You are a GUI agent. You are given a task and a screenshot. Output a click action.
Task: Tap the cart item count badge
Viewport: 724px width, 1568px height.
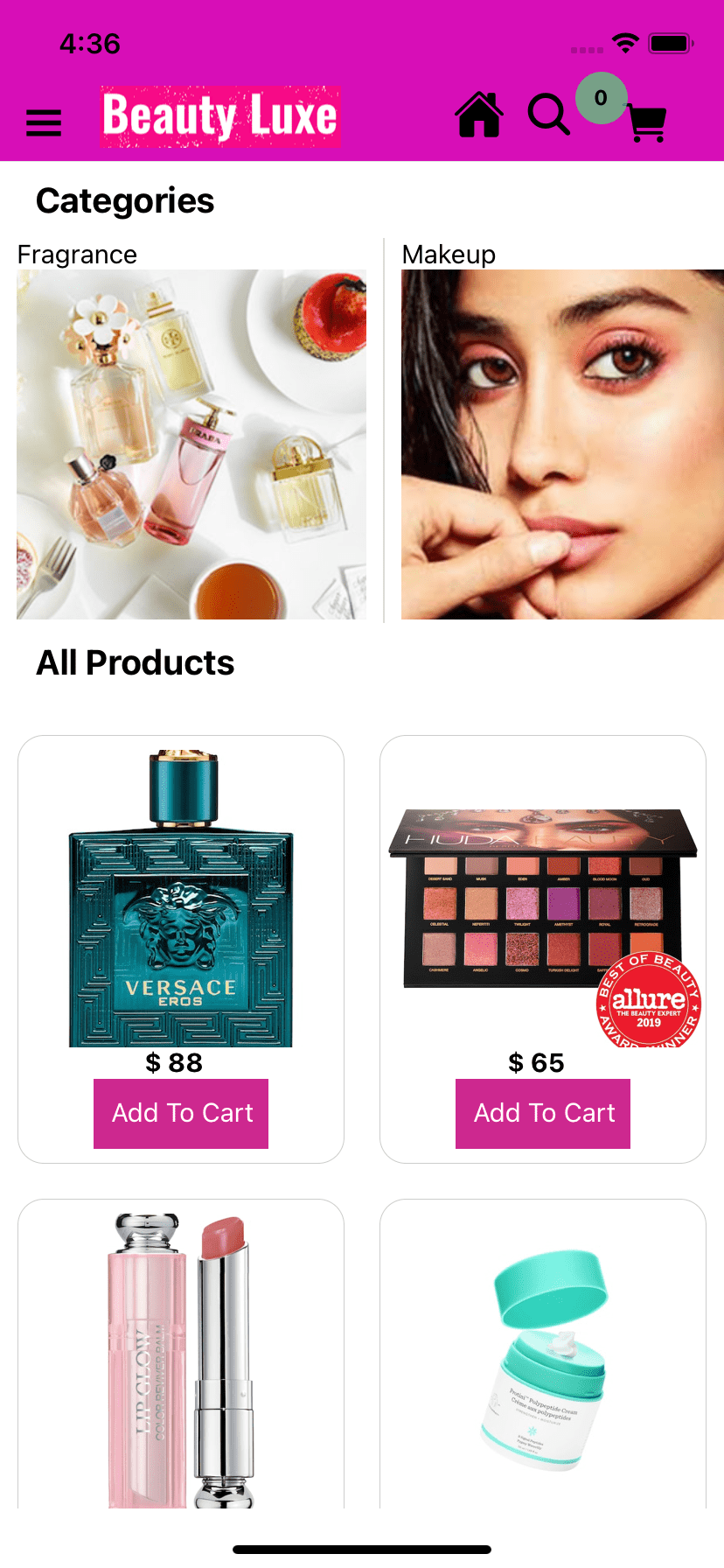[601, 98]
